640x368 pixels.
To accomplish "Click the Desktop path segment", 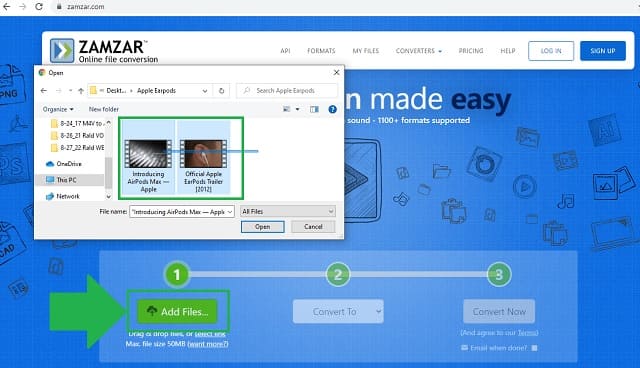I will (116, 91).
